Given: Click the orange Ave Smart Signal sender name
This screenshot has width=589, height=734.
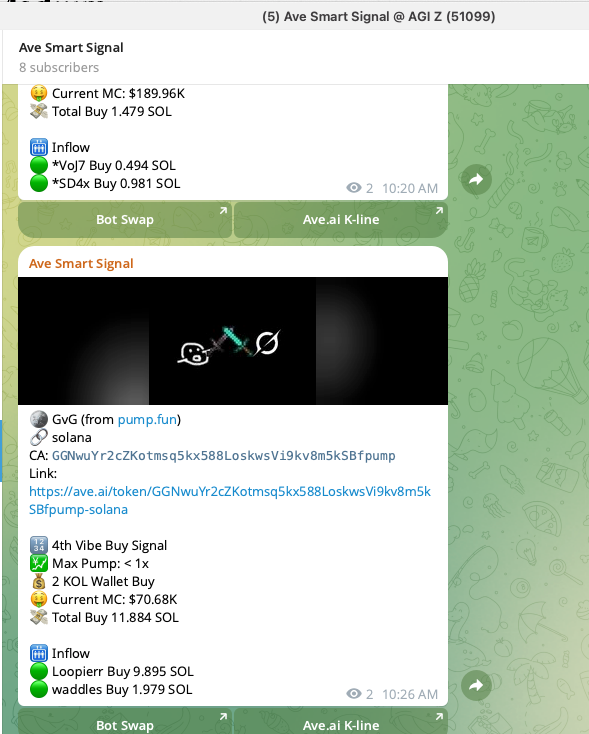Looking at the screenshot, I should tap(81, 264).
